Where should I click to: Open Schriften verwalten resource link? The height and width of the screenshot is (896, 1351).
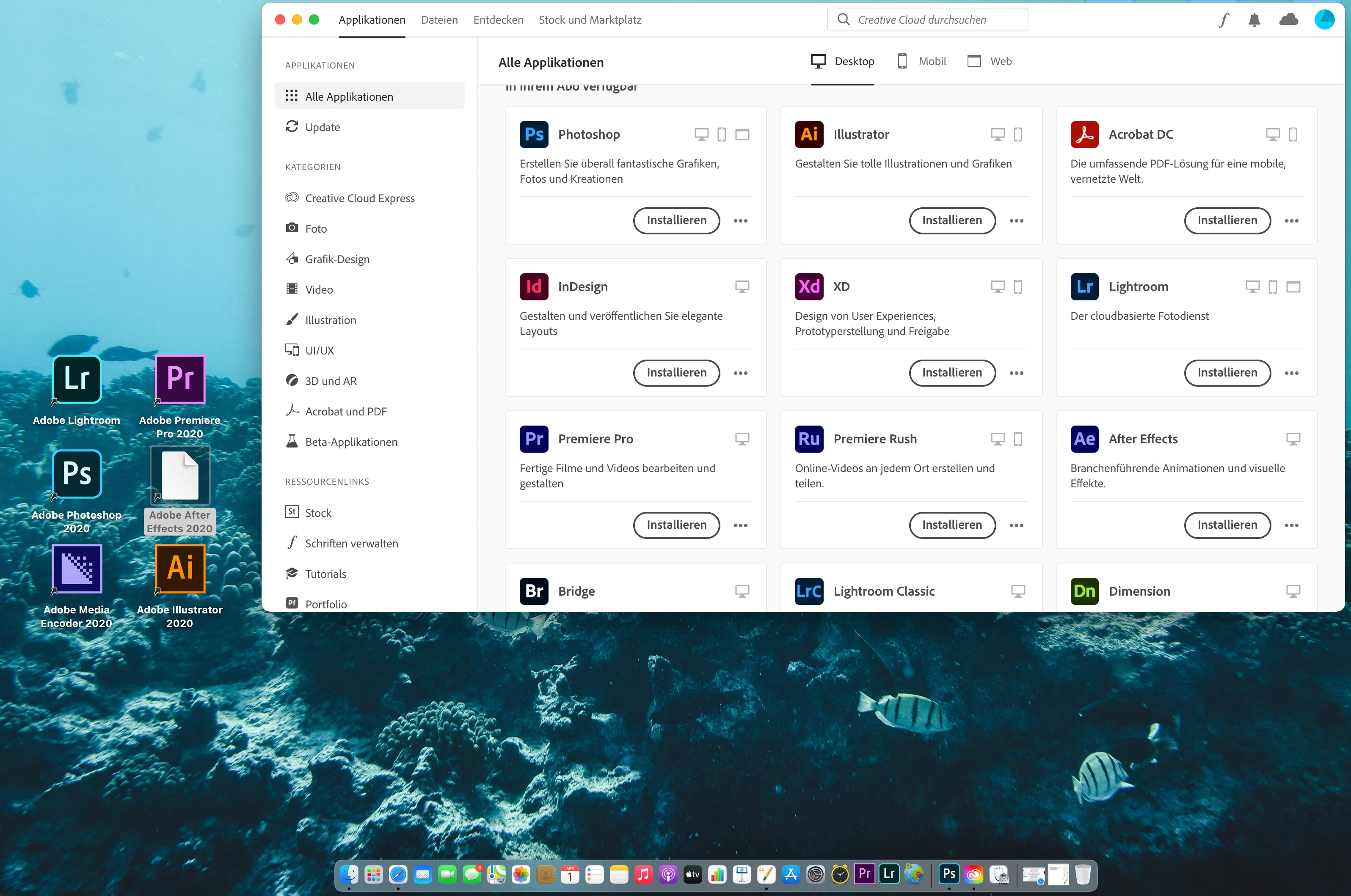coord(351,544)
